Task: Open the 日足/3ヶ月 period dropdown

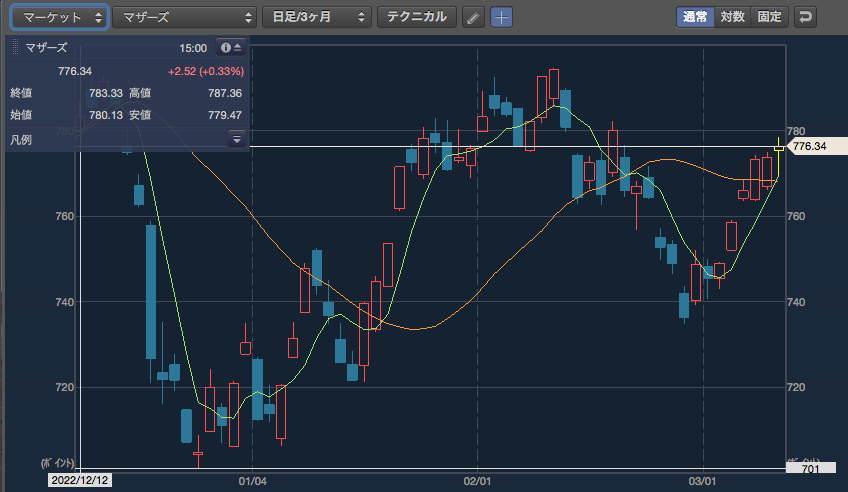Action: click(316, 17)
